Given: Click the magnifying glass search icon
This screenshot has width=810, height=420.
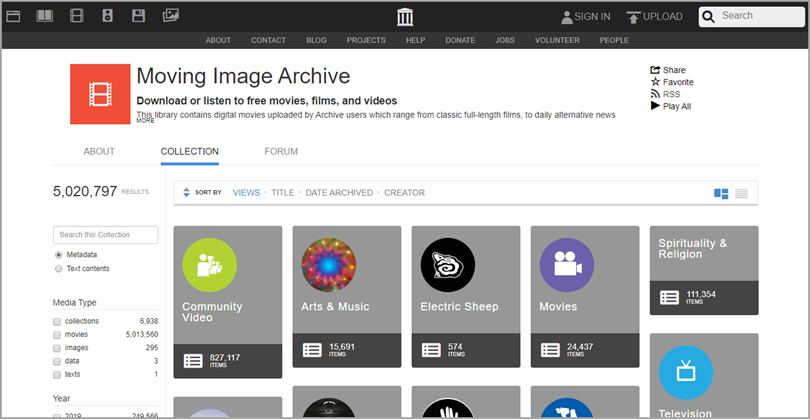Looking at the screenshot, I should 709,17.
